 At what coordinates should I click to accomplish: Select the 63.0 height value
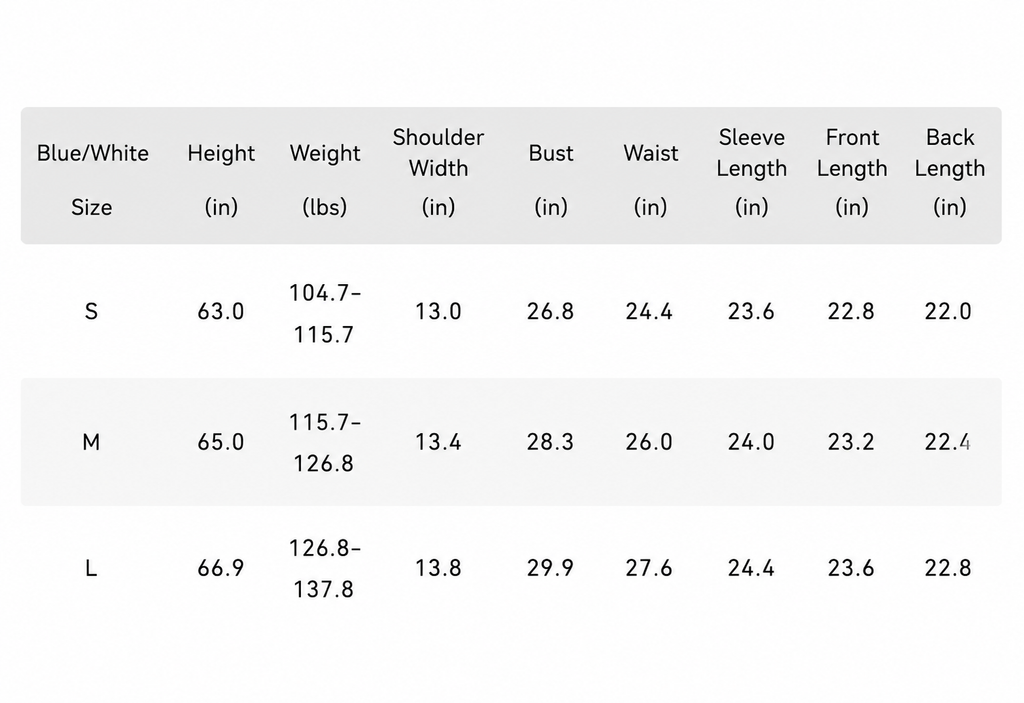click(x=221, y=312)
